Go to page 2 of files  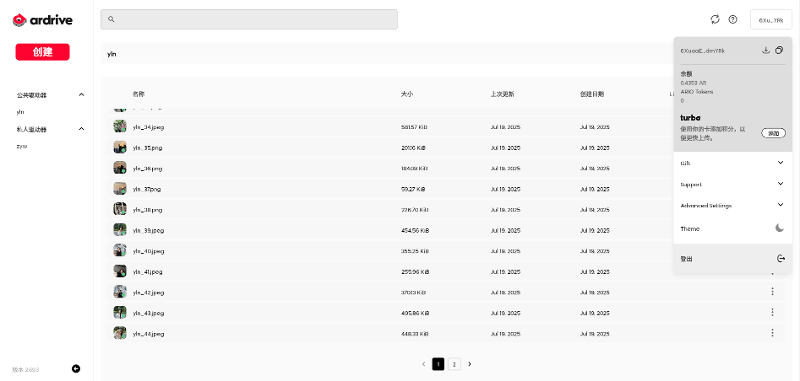pos(454,364)
